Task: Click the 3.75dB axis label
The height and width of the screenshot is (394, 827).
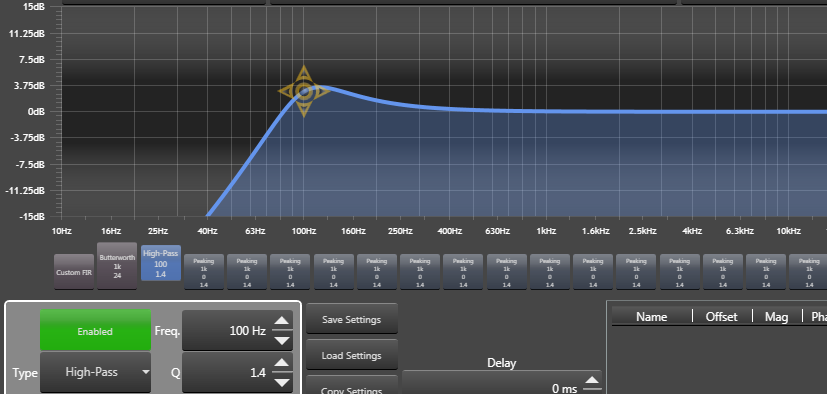Action: pyautogui.click(x=30, y=85)
